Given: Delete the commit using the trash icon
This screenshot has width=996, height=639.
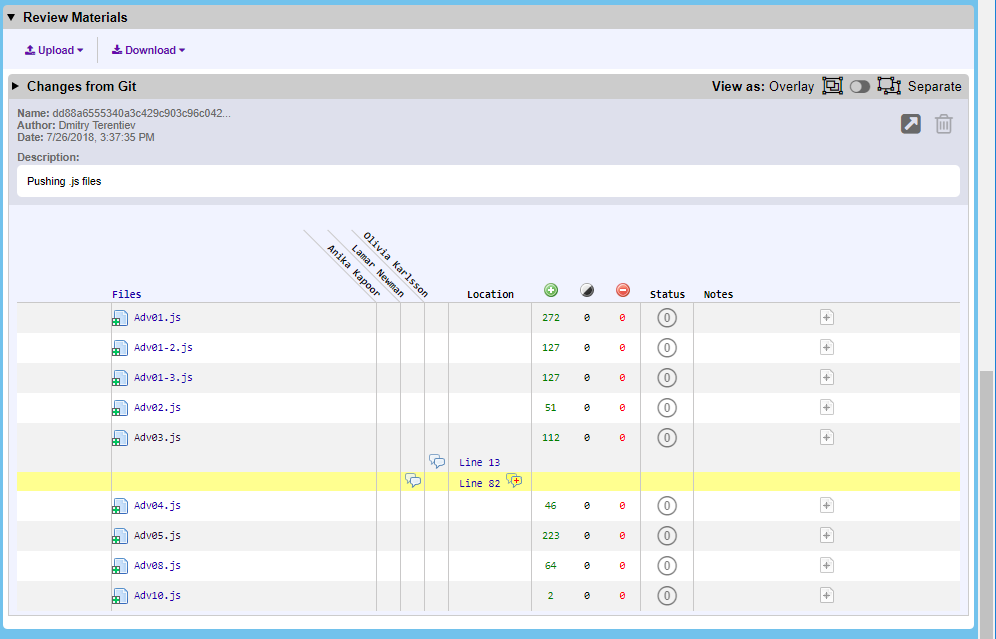Looking at the screenshot, I should [x=943, y=123].
